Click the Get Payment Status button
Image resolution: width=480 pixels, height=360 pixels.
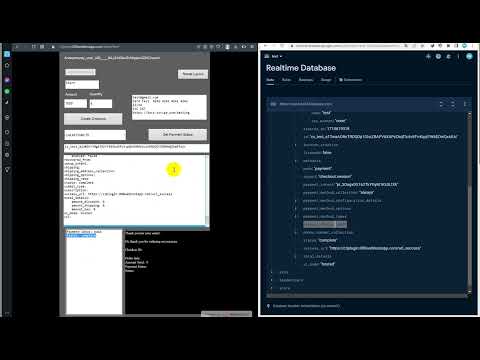tap(178, 135)
